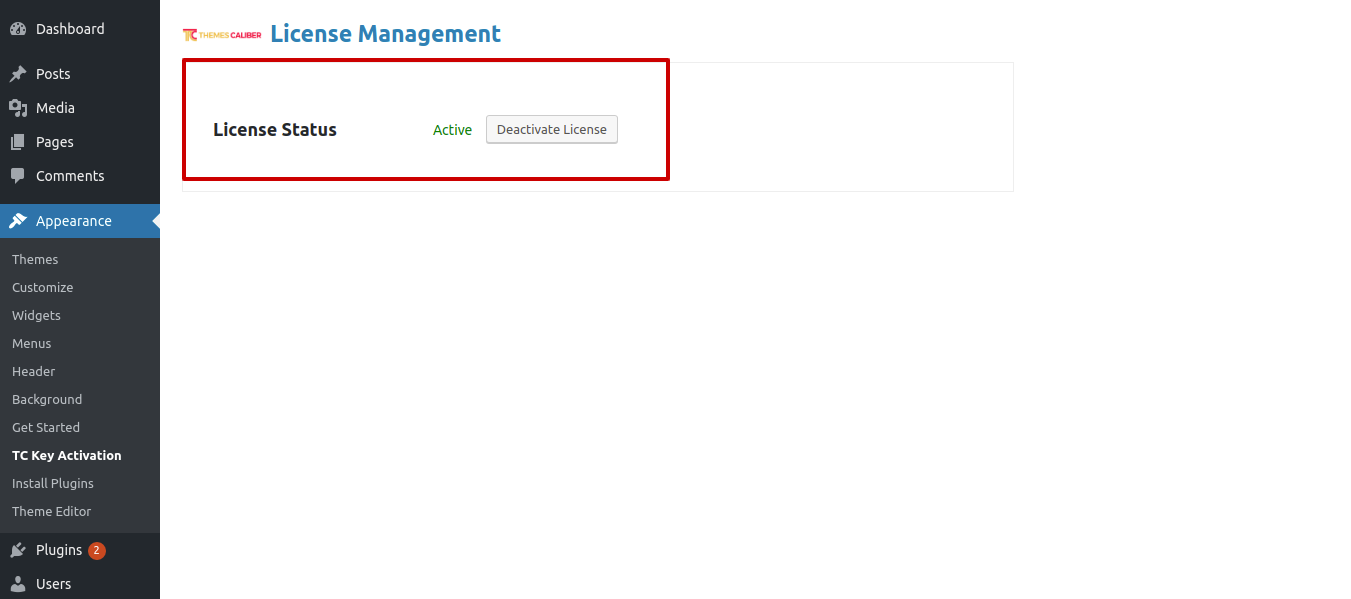Screen dimensions: 1351x599
Task: Click the Dashboard gauge icon
Action: (18, 29)
